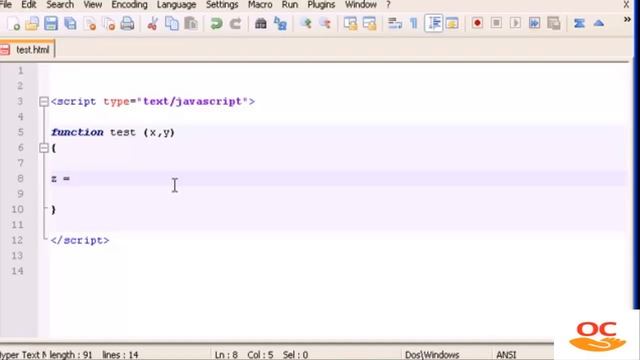Run the macro multiple times icon
This screenshot has height=360, width=640.
tap(534, 23)
